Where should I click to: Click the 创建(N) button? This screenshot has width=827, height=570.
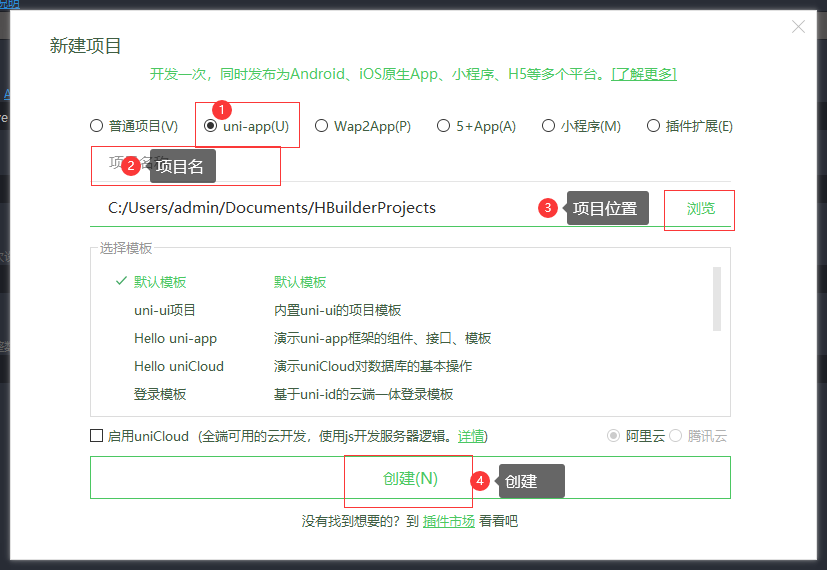click(410, 478)
